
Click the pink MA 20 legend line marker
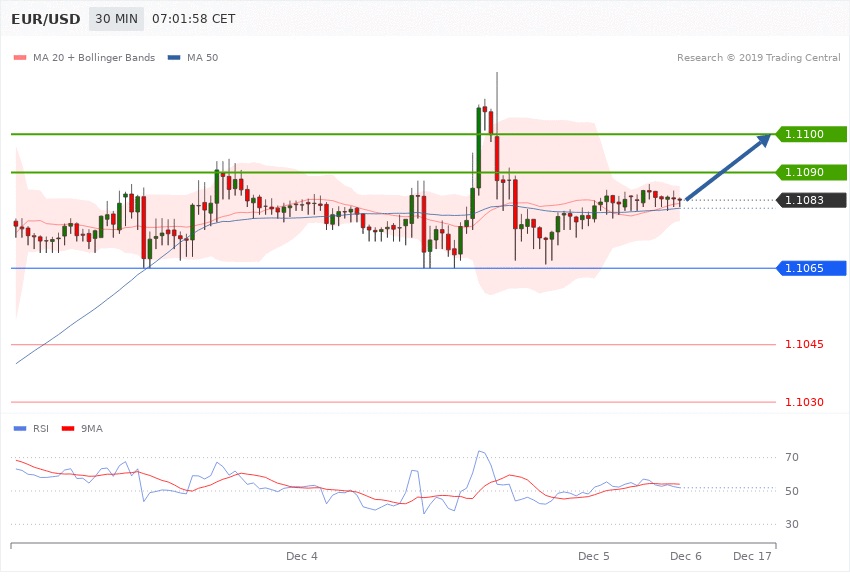(x=20, y=58)
